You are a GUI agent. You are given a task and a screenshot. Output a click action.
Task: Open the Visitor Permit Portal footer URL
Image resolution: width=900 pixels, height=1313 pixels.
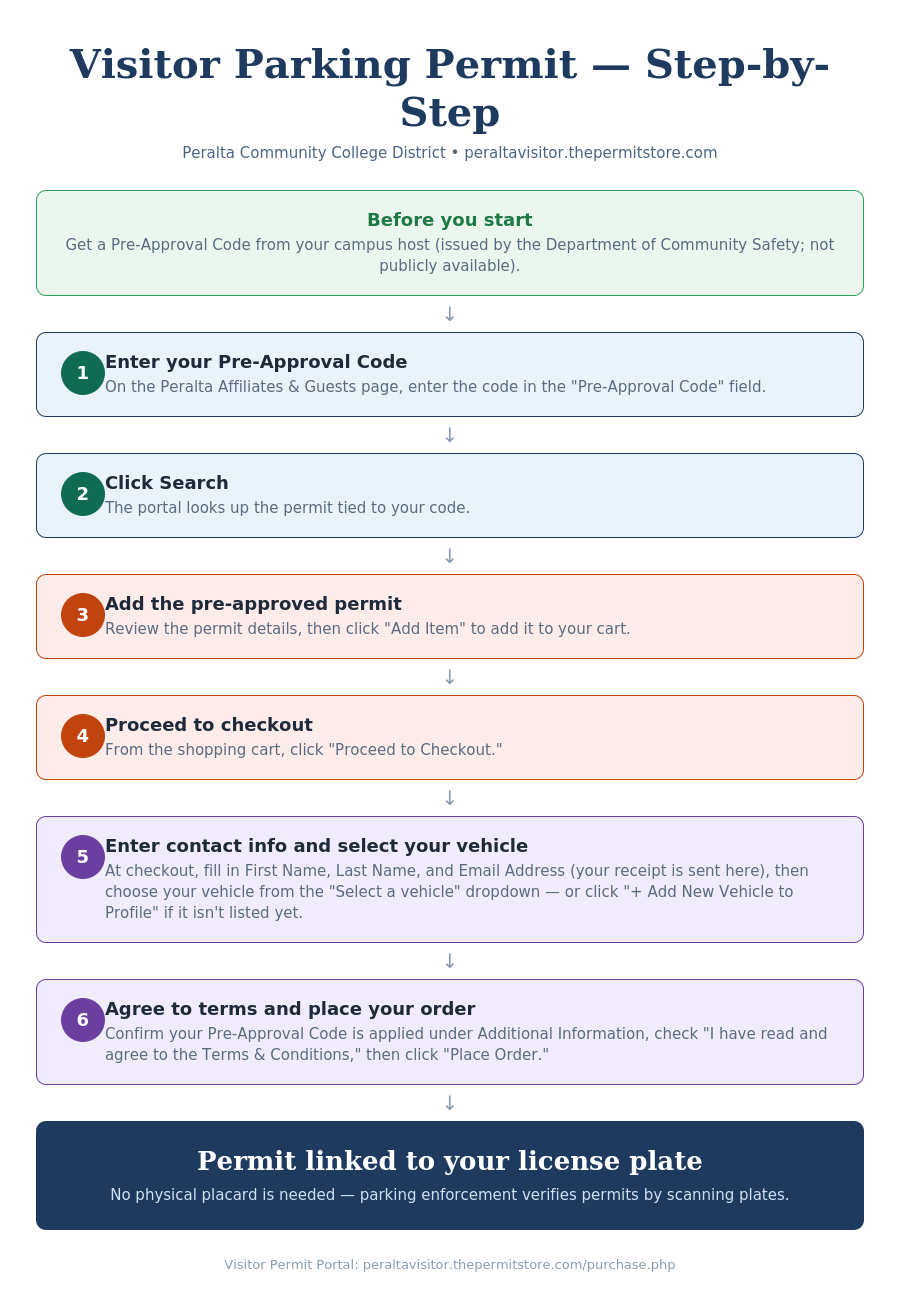519,1265
